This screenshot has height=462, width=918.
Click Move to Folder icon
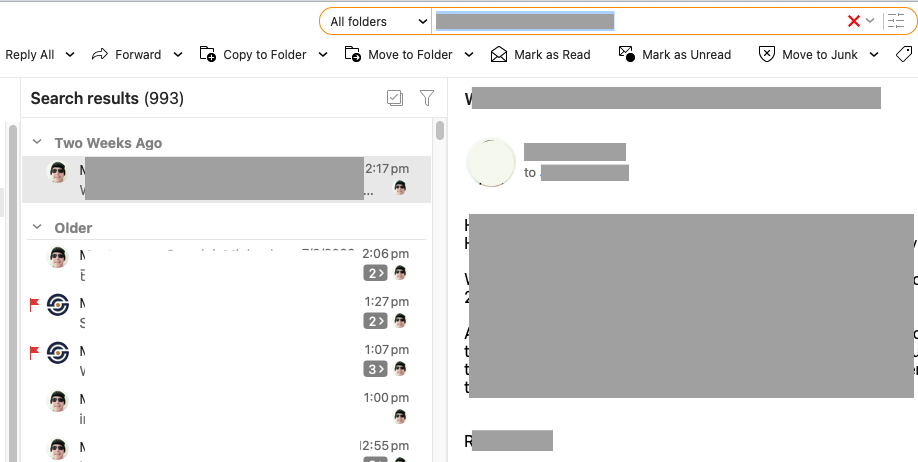(x=353, y=55)
